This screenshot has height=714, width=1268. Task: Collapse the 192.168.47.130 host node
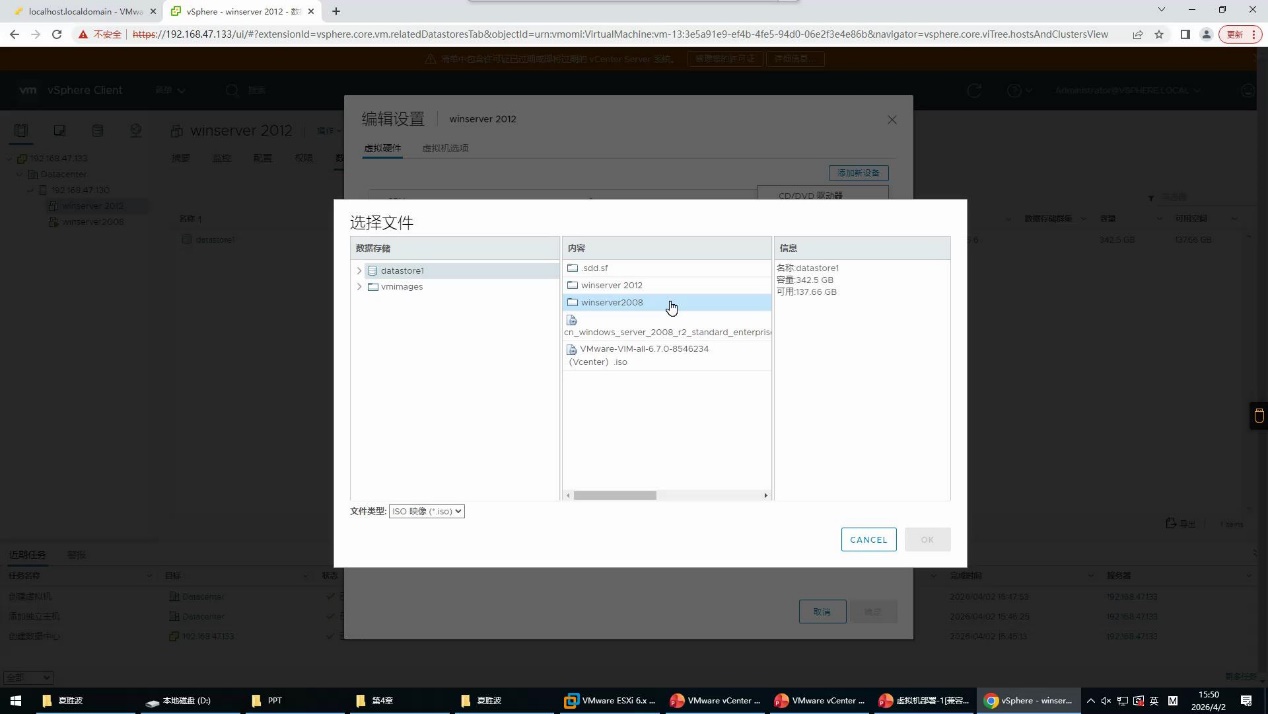31,190
